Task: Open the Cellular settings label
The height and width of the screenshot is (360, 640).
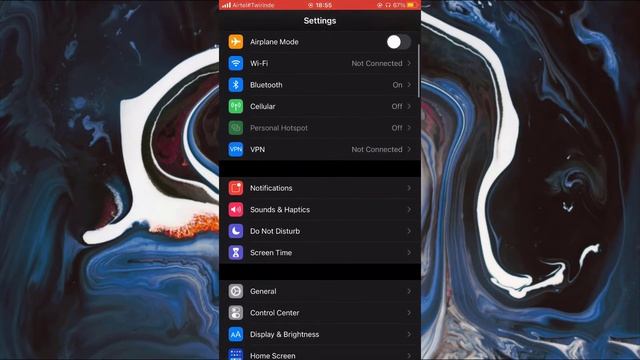Action: pyautogui.click(x=262, y=106)
